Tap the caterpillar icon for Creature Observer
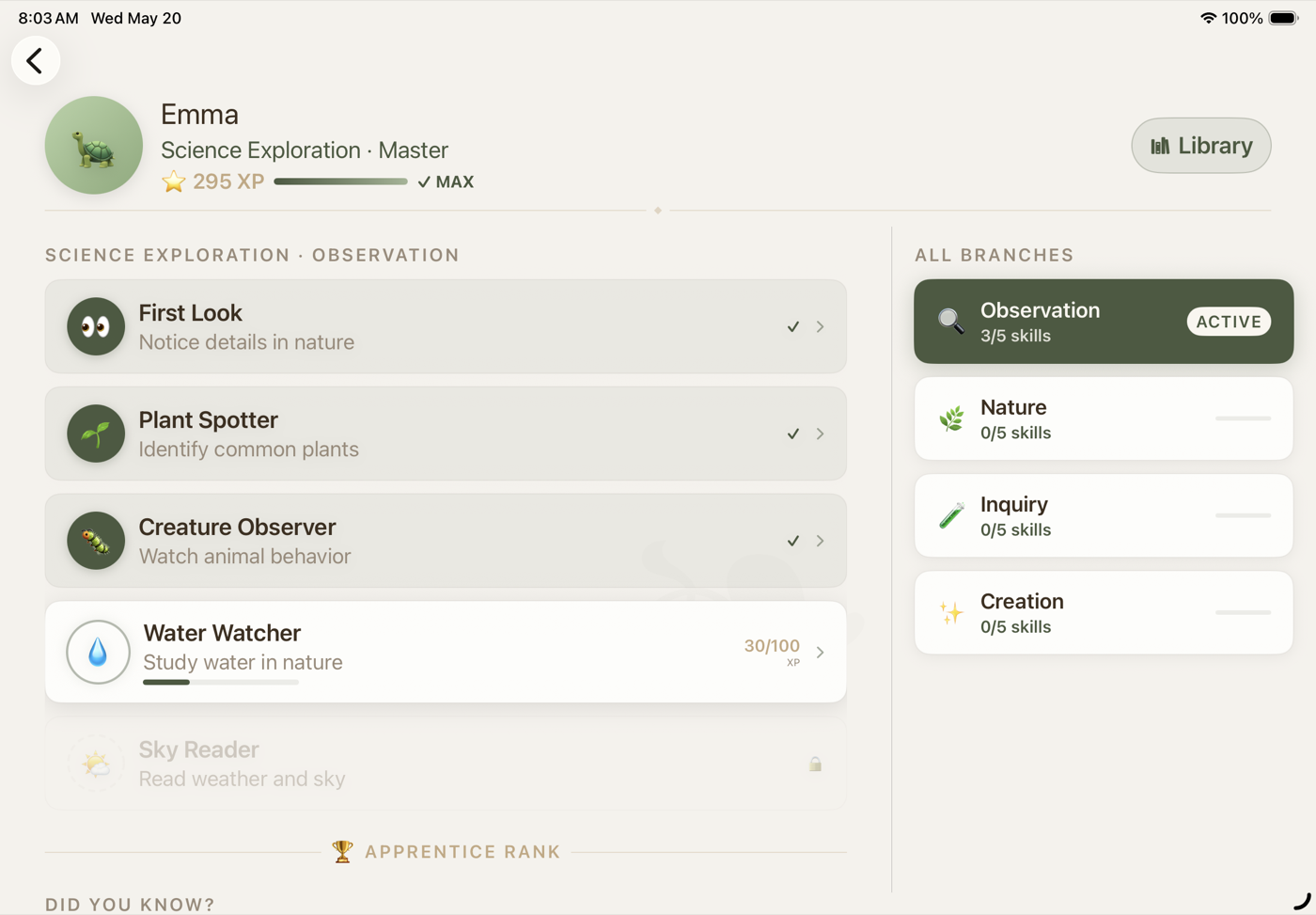 (96, 541)
